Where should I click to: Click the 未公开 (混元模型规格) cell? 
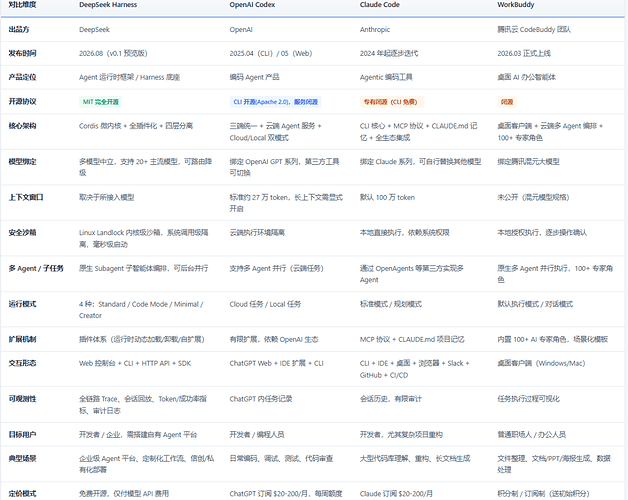[533, 197]
